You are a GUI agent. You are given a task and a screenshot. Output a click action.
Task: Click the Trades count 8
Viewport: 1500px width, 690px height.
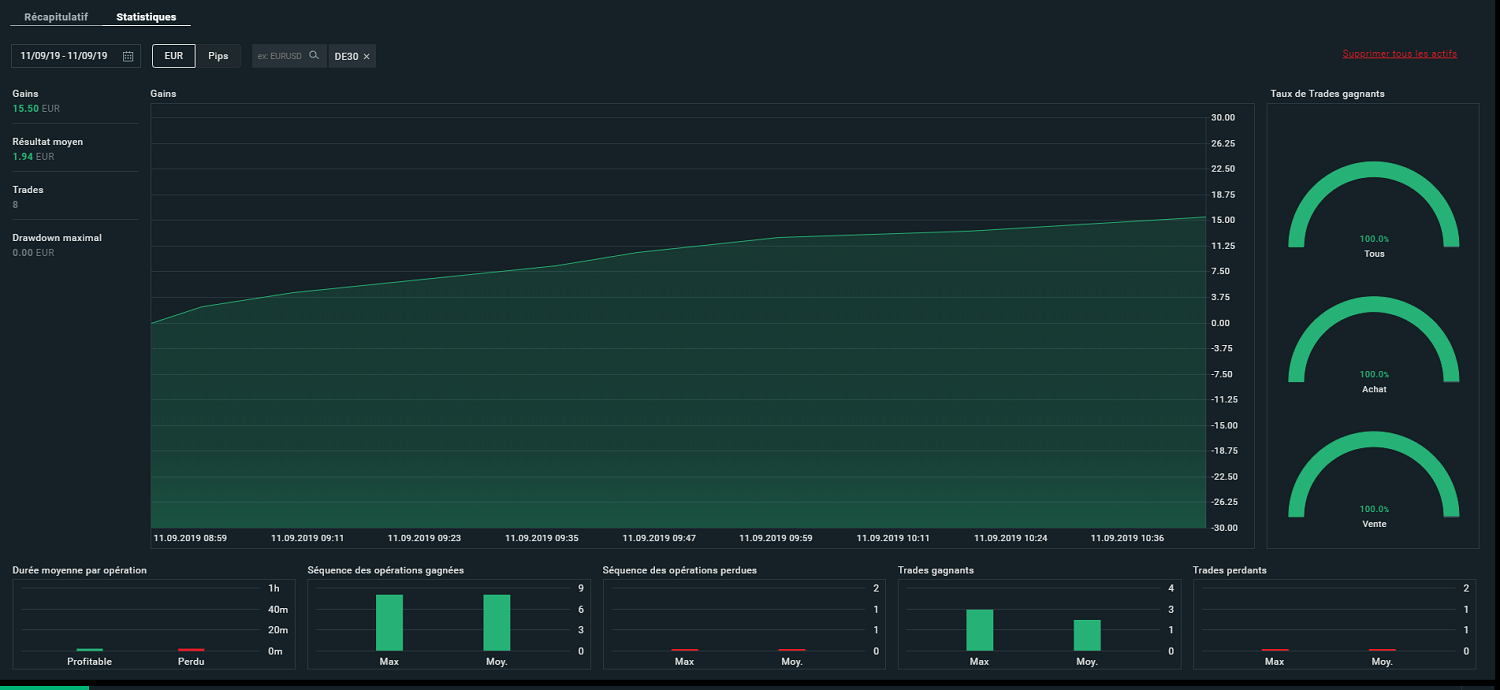pyautogui.click(x=15, y=204)
